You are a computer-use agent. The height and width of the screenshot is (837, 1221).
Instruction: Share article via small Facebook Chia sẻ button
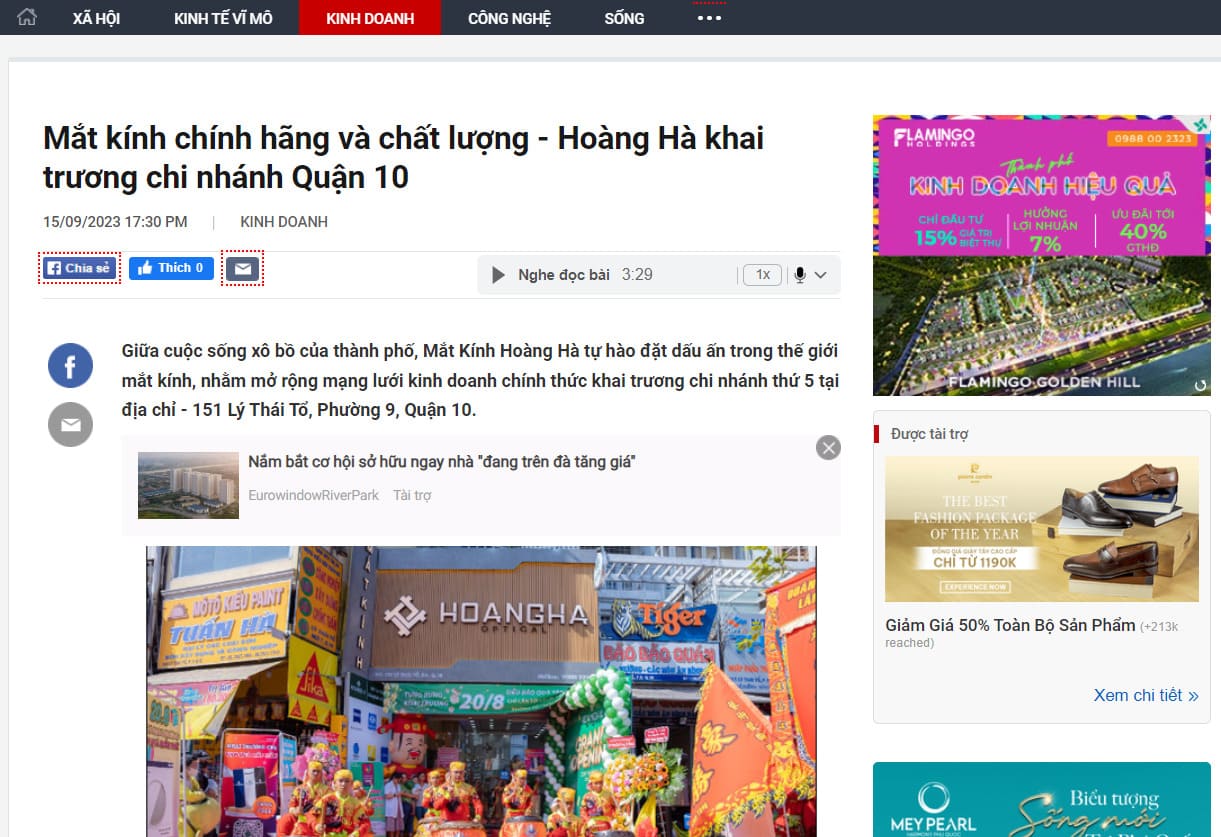pos(80,268)
